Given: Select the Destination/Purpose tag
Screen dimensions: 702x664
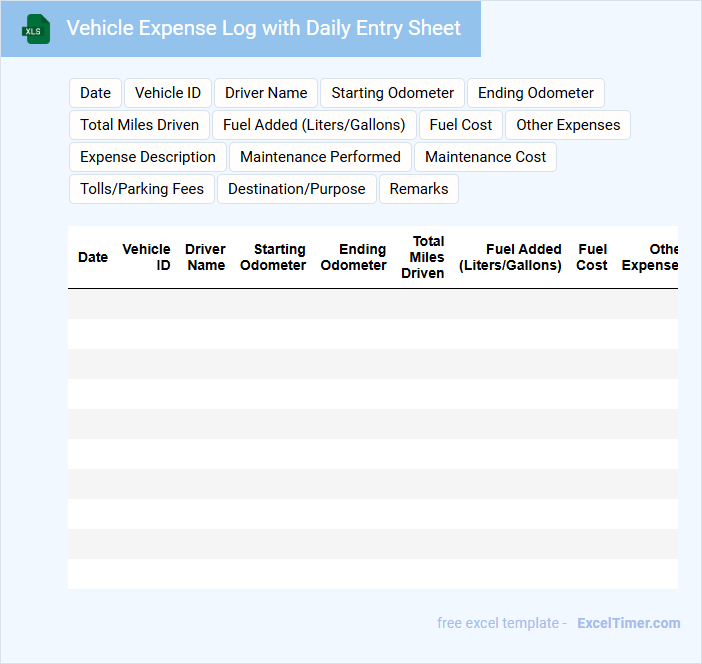Looking at the screenshot, I should (297, 189).
